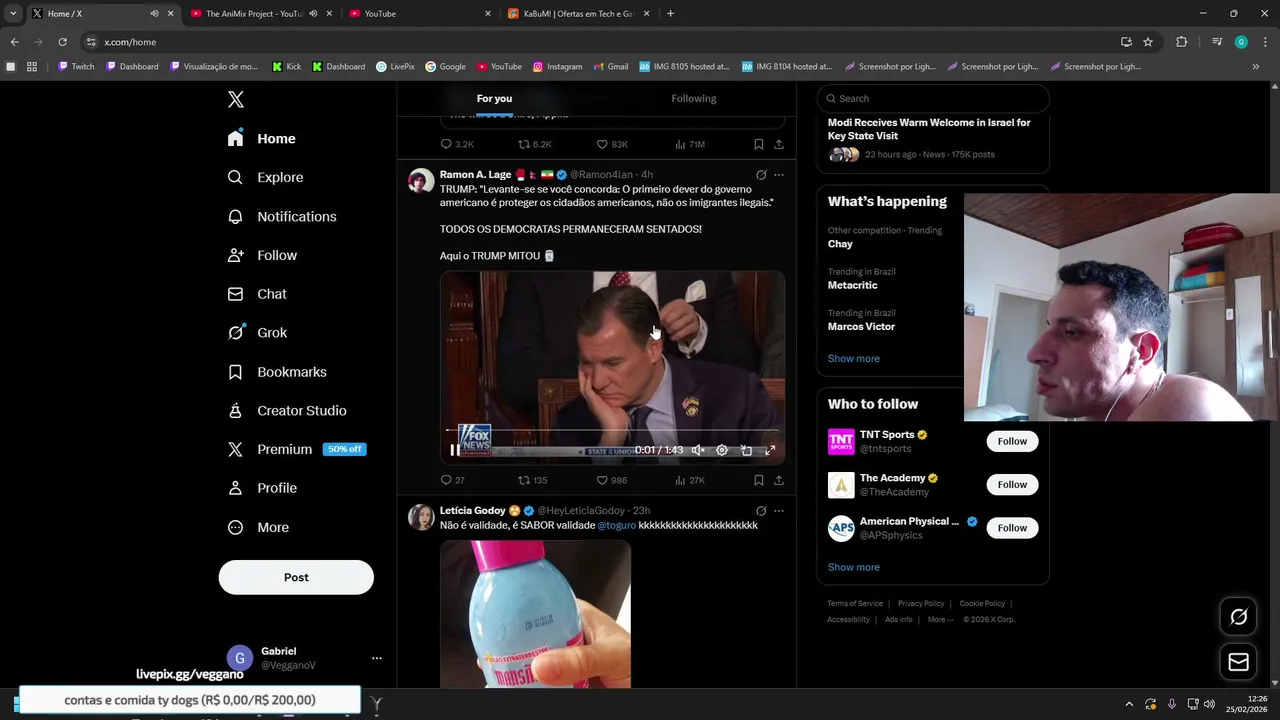This screenshot has width=1280, height=720.
Task: Open a new browser tab
Action: (670, 13)
